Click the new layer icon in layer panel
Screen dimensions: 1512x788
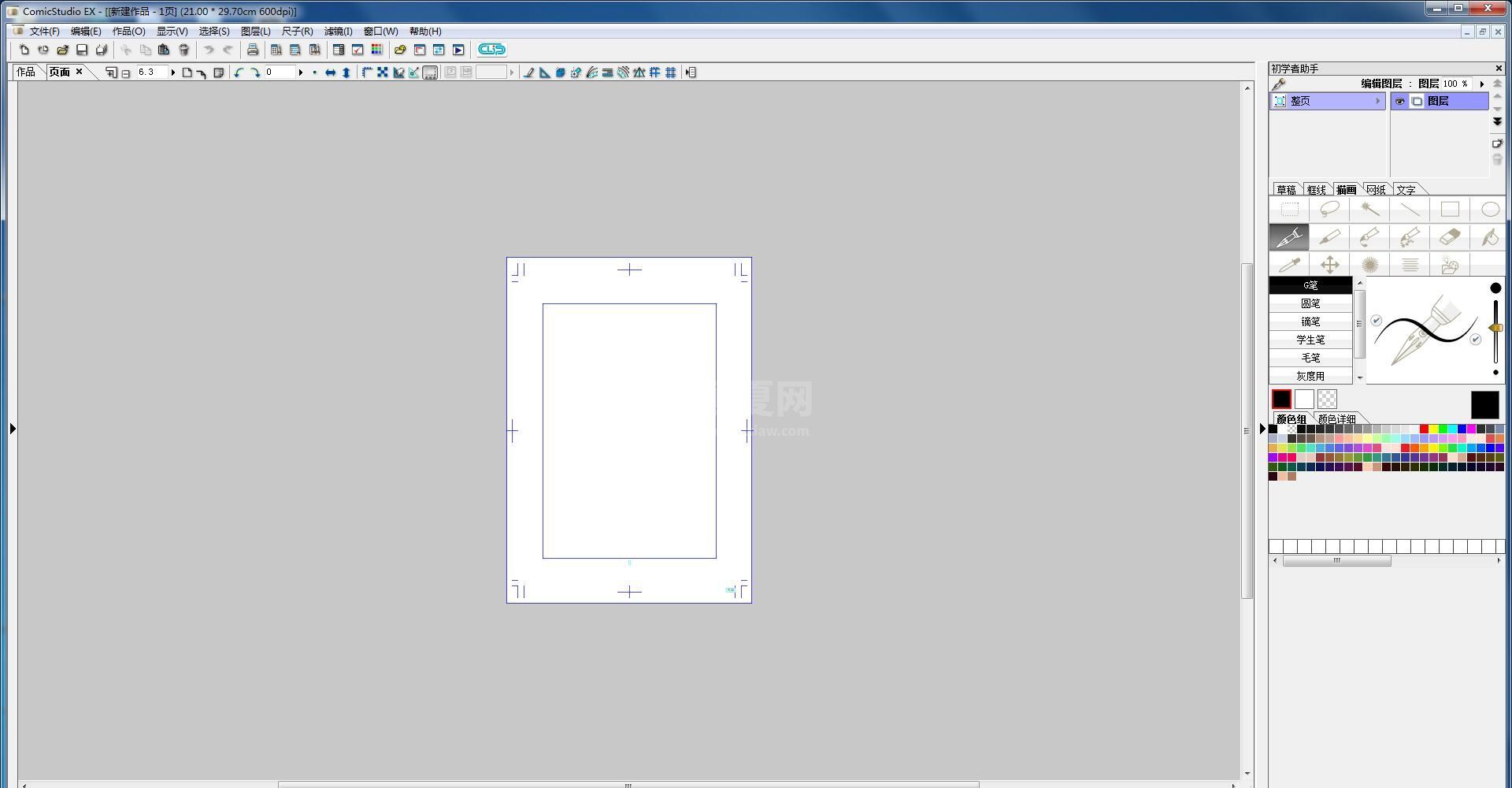point(1497,143)
